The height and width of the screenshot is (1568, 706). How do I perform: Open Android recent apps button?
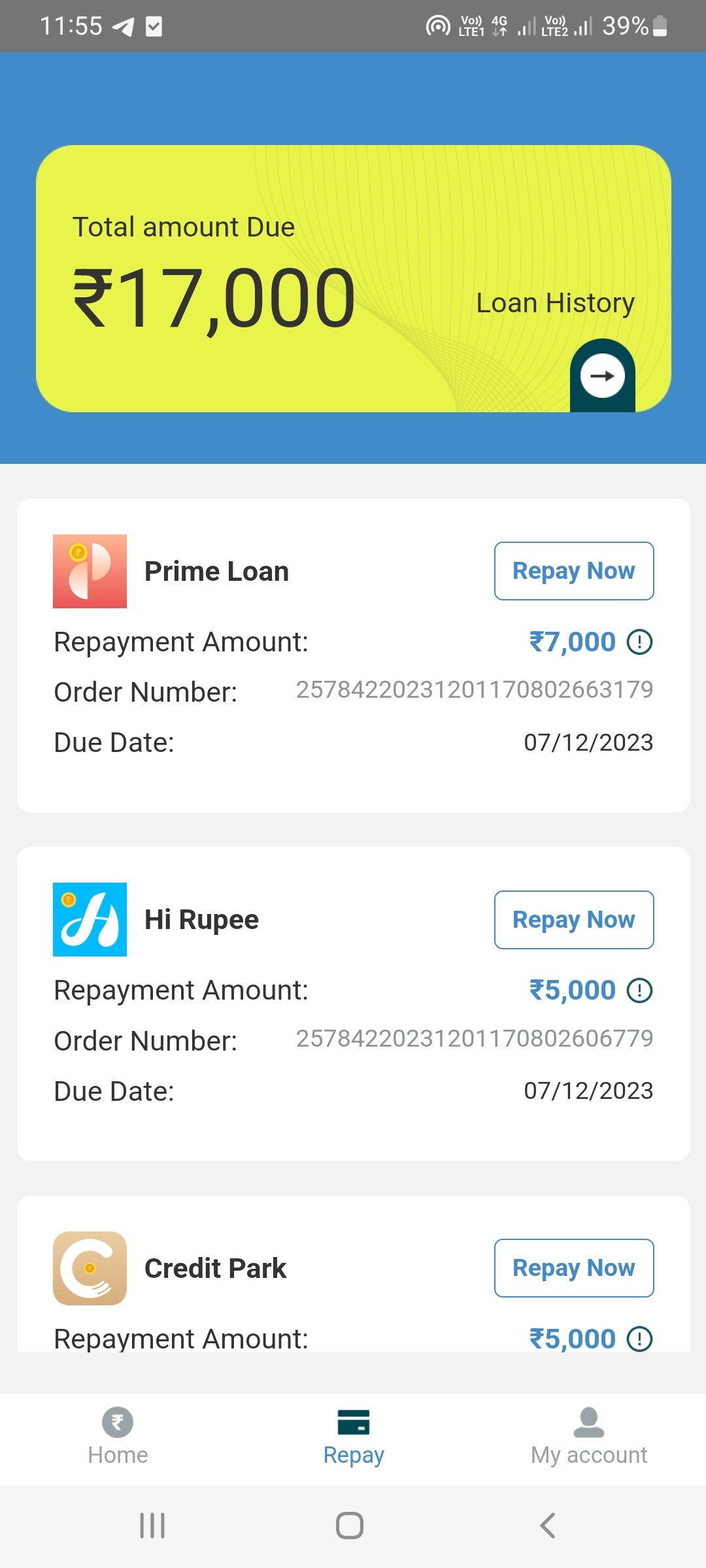[x=152, y=1526]
